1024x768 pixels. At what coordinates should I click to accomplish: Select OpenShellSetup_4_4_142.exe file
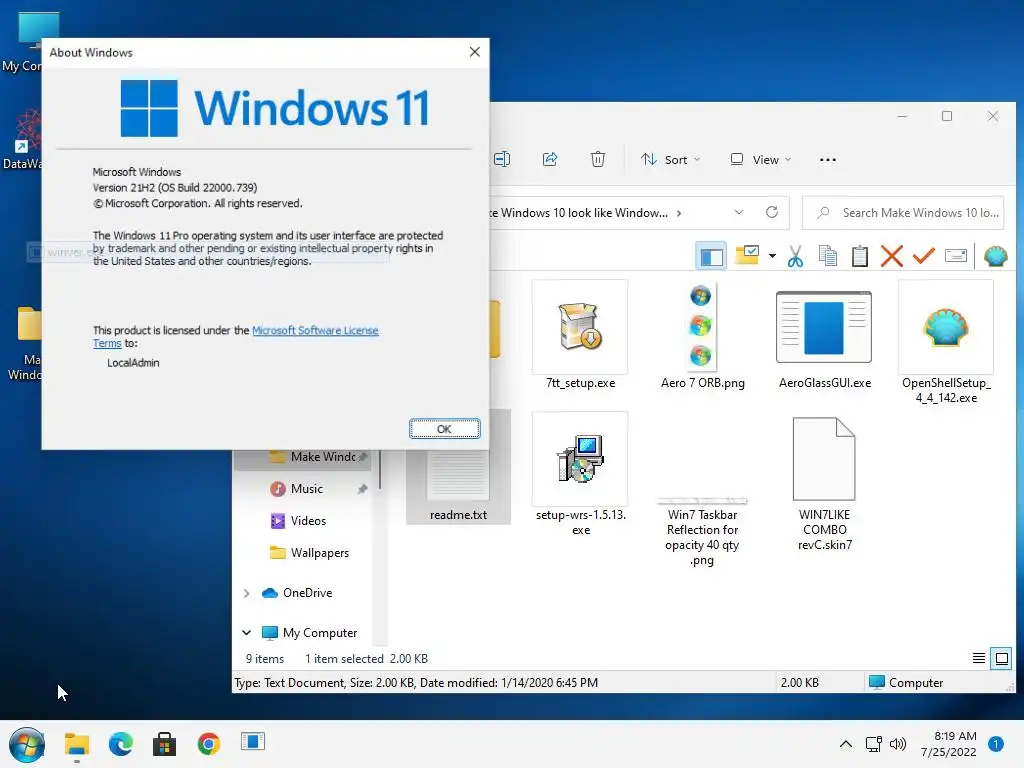[x=946, y=343]
